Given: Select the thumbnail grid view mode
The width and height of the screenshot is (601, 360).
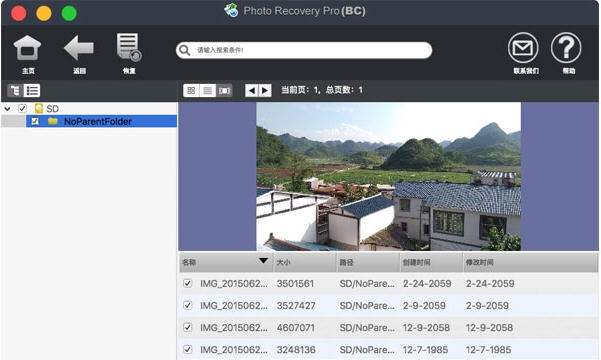Looking at the screenshot, I should (191, 90).
